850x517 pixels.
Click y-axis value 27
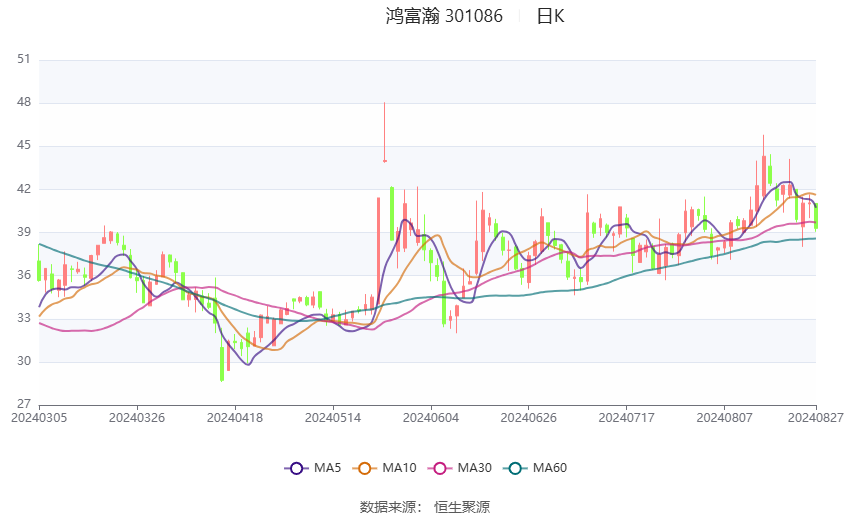24,404
